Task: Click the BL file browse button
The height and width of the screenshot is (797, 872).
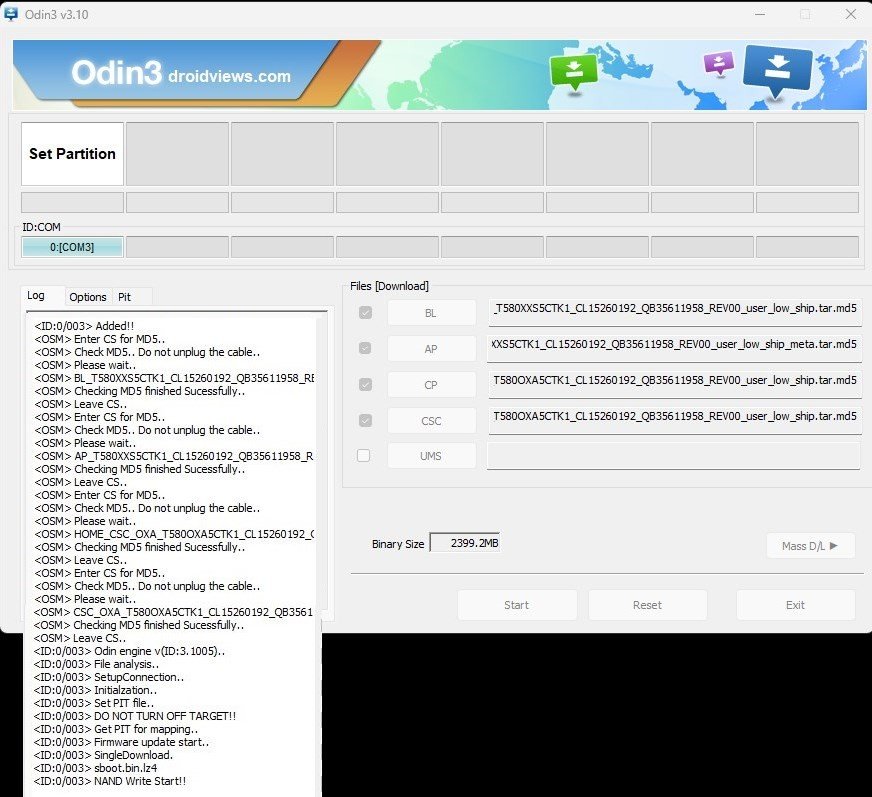Action: tap(431, 313)
